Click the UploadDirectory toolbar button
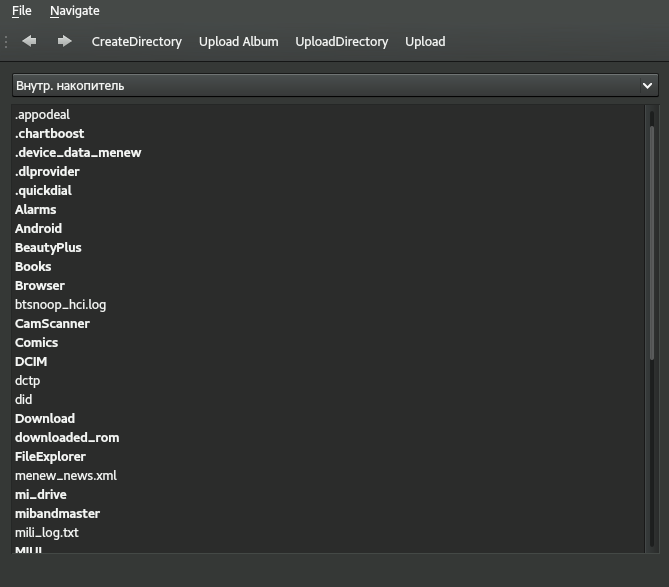The height and width of the screenshot is (587, 669). click(x=341, y=42)
